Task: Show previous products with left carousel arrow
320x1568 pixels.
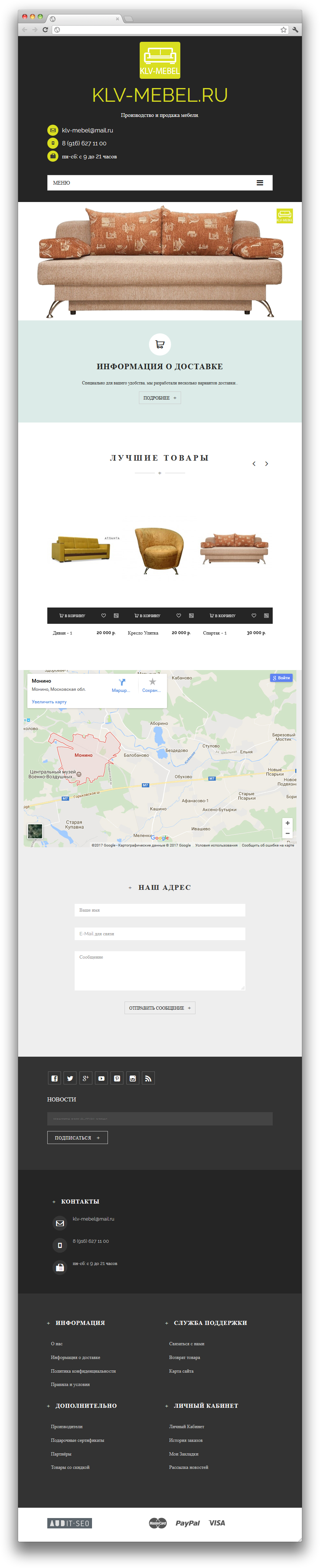Action: click(x=254, y=464)
